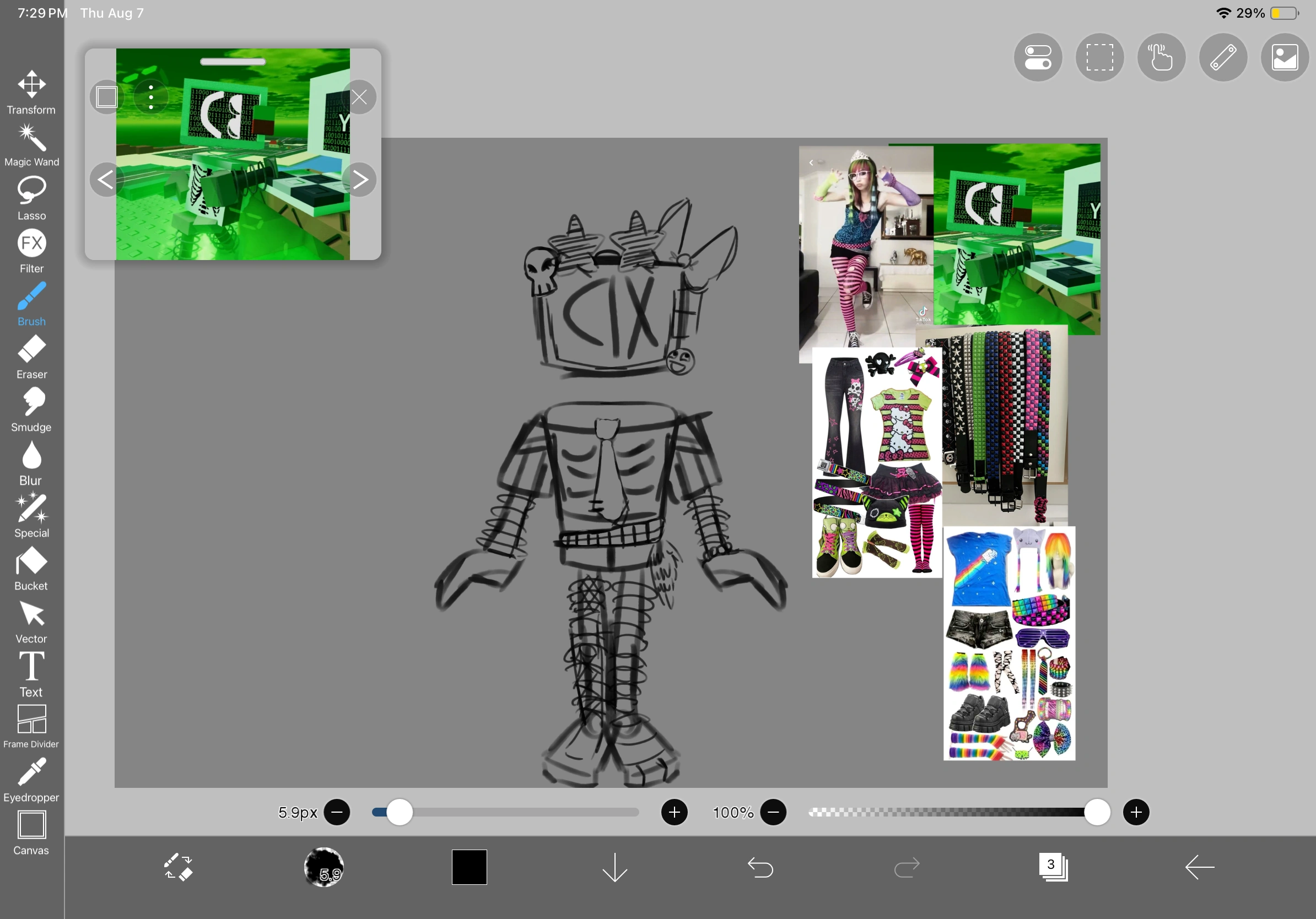The image size is (1316, 919).
Task: Toggle touch gesture mode in the top toolbar
Action: point(1161,57)
